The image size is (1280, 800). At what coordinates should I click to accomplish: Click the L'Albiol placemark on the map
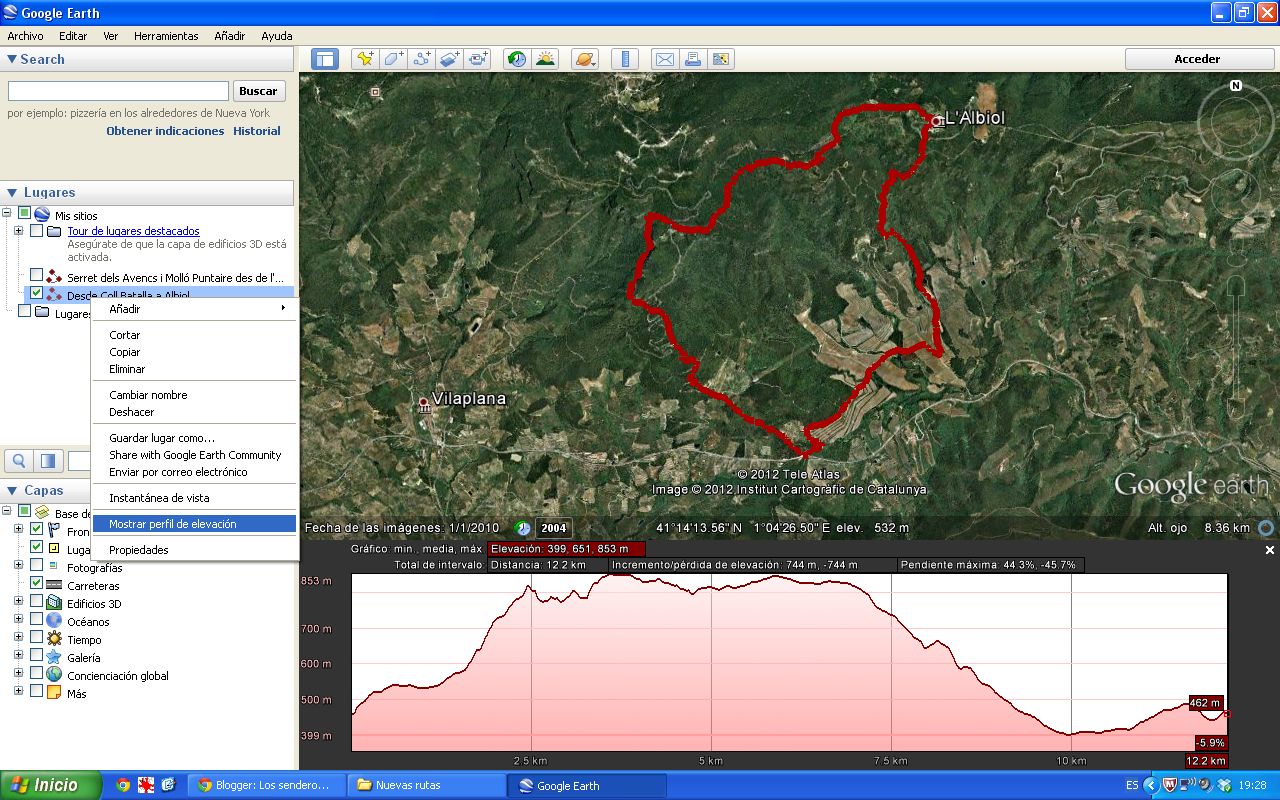937,121
